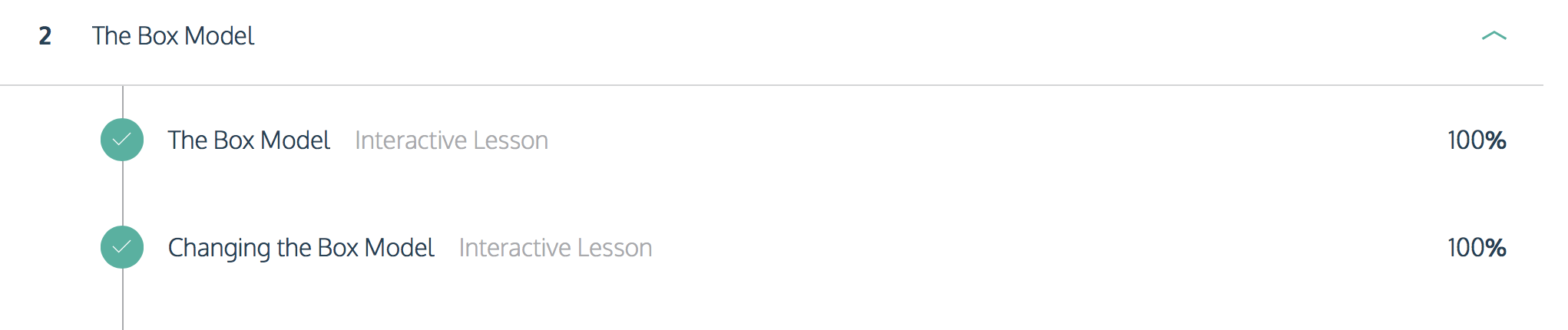Click 100% progress for Changing the Box Model
Image resolution: width=1568 pixels, height=330 pixels.
point(1477,248)
